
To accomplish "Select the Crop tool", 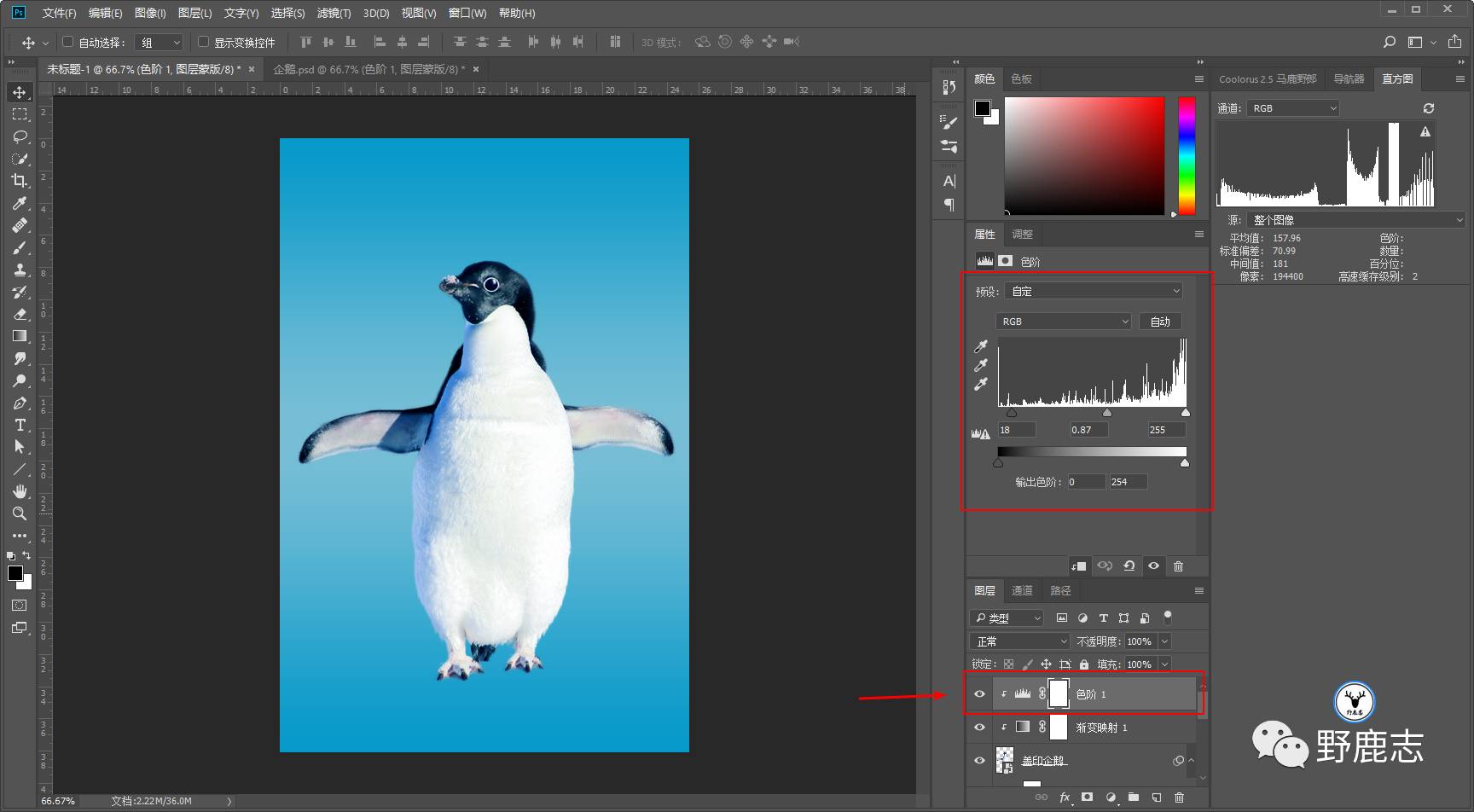I will (x=19, y=181).
